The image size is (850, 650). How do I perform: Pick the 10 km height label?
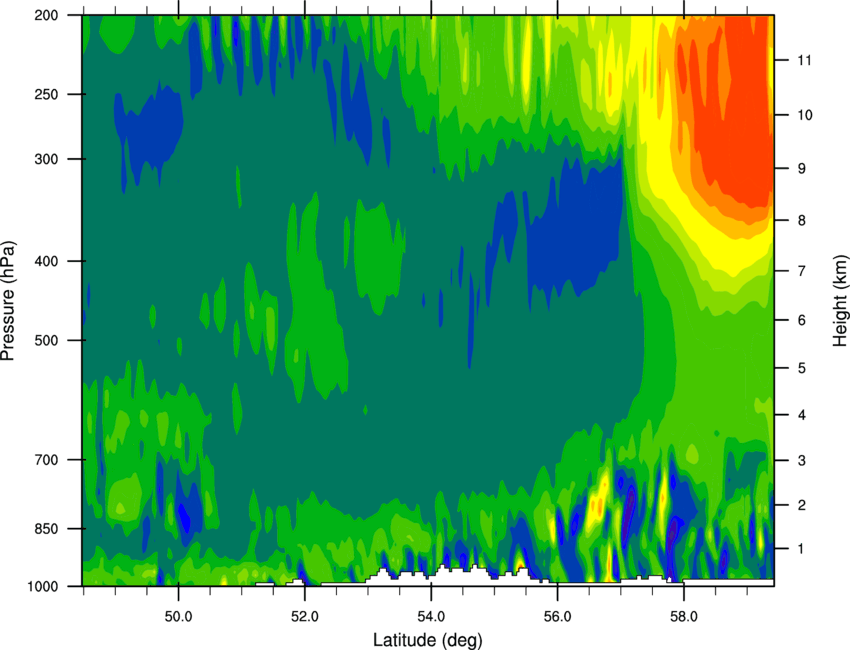[804, 115]
